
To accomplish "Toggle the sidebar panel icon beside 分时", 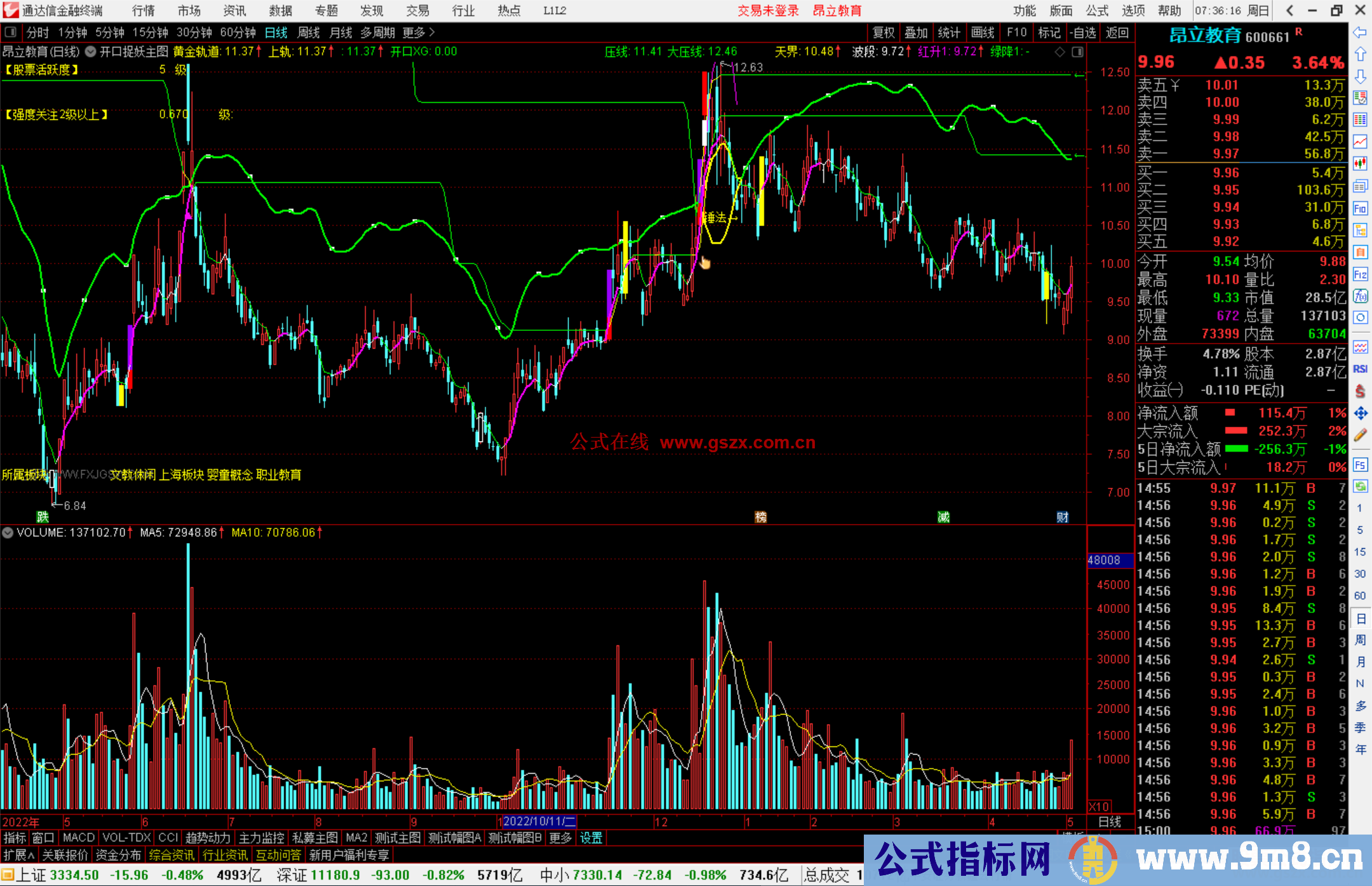I will pos(11,32).
